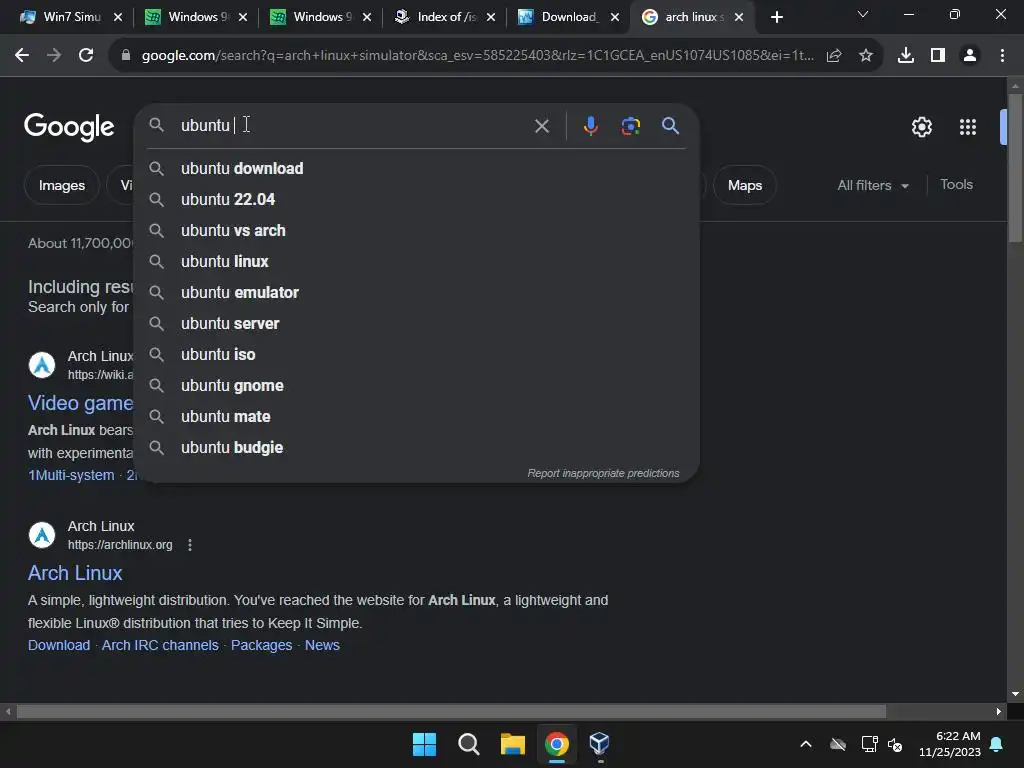1024x768 pixels.
Task: Open Windows taskbar search
Action: coord(469,744)
